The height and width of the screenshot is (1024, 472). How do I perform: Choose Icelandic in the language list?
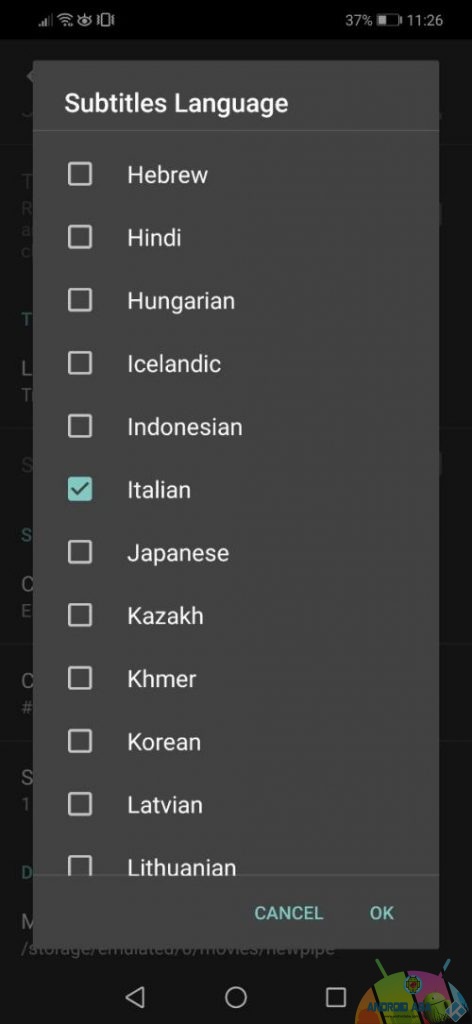pos(236,363)
